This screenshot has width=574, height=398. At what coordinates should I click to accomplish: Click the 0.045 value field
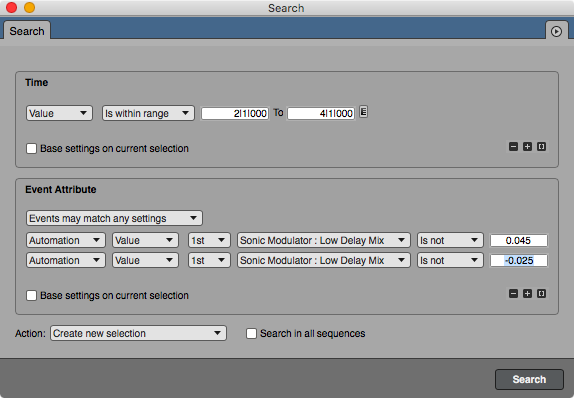(x=519, y=241)
